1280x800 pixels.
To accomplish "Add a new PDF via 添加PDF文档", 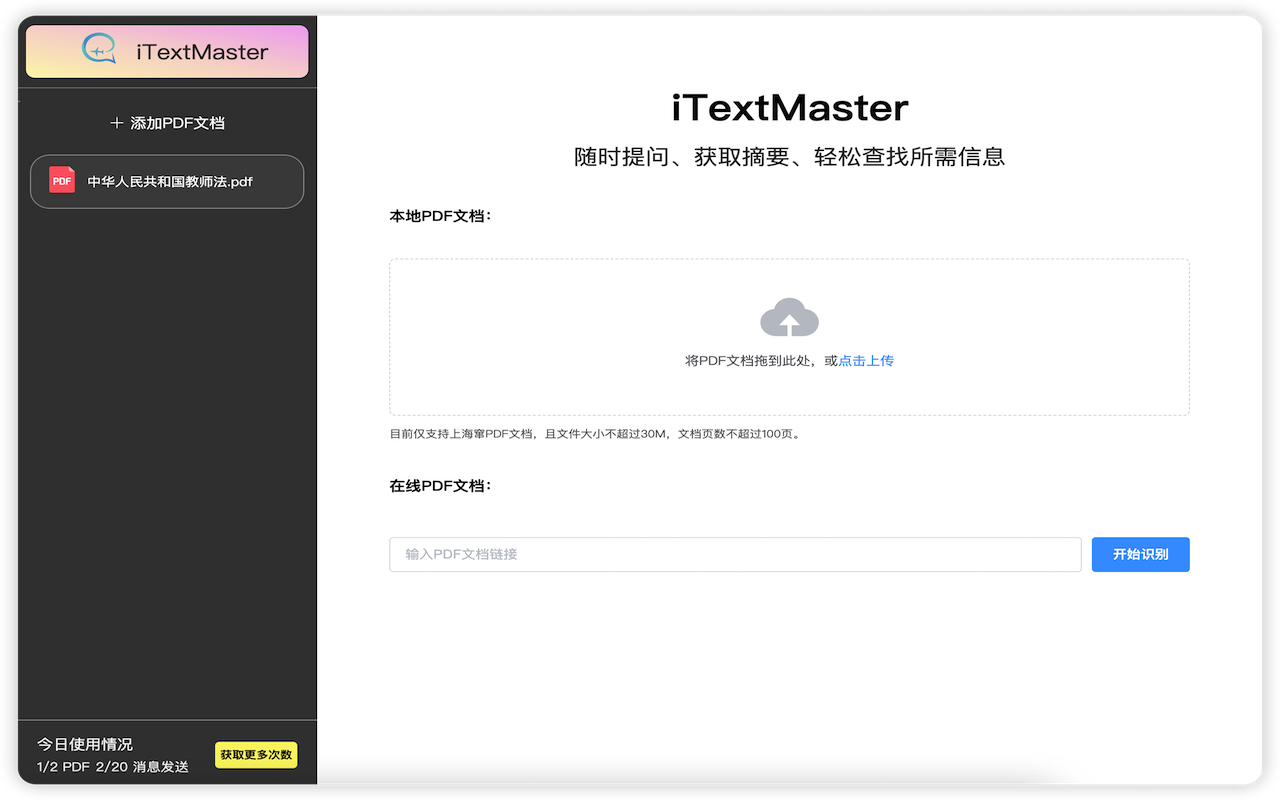I will point(167,123).
